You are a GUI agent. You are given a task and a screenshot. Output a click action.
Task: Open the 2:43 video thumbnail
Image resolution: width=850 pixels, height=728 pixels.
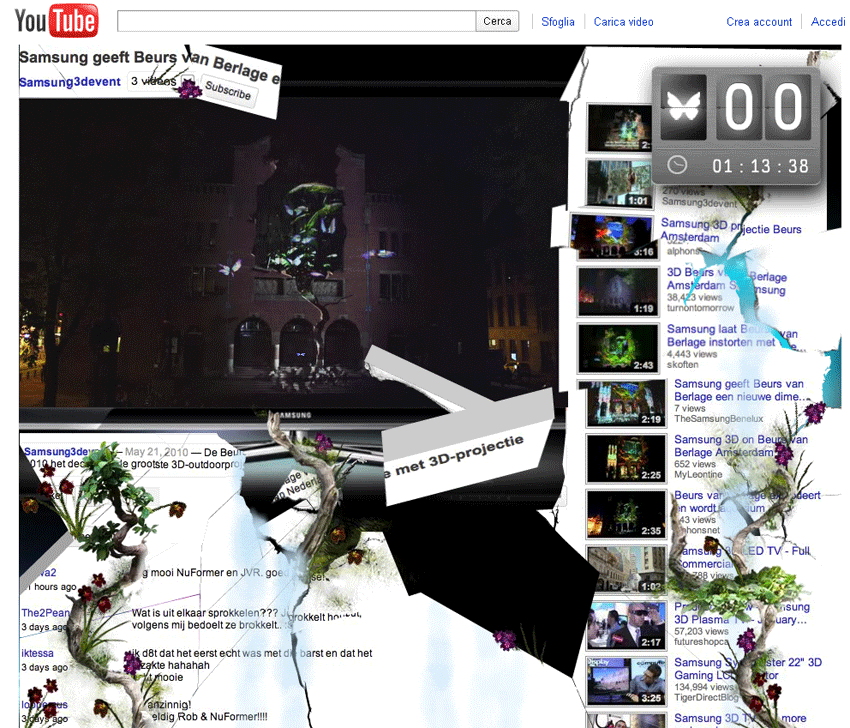point(617,348)
